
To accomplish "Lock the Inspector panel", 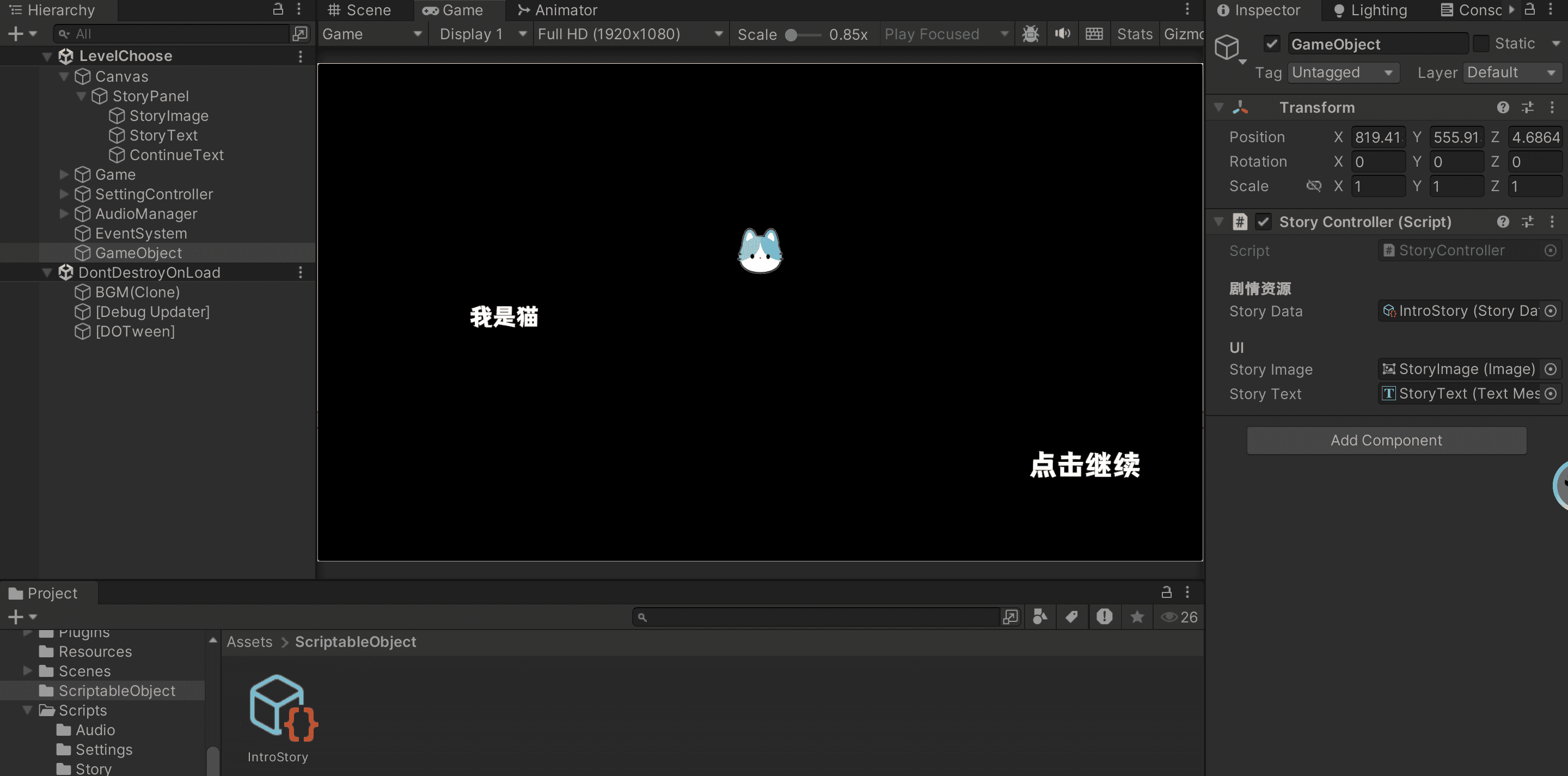I will (1529, 10).
